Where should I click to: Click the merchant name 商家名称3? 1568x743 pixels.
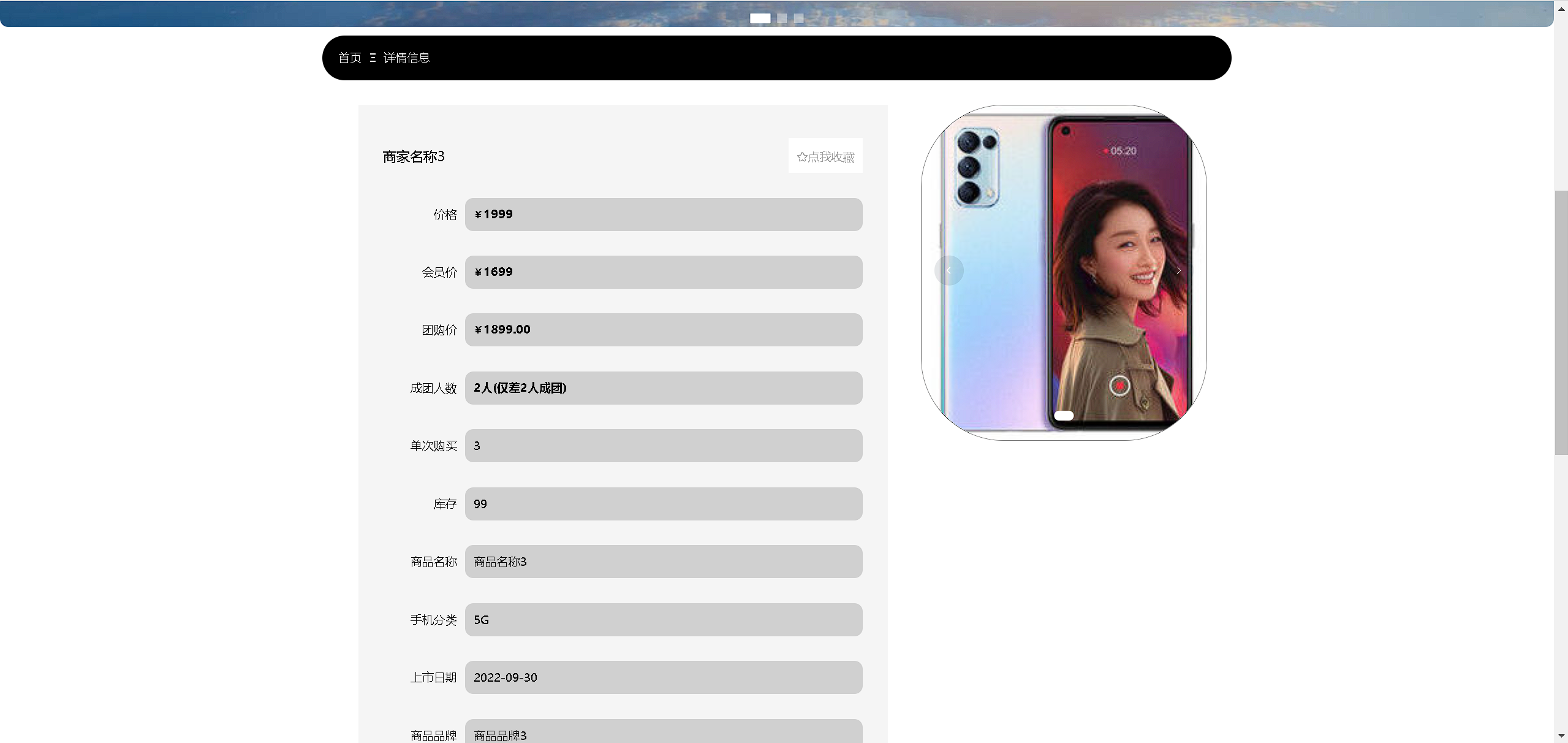[414, 157]
